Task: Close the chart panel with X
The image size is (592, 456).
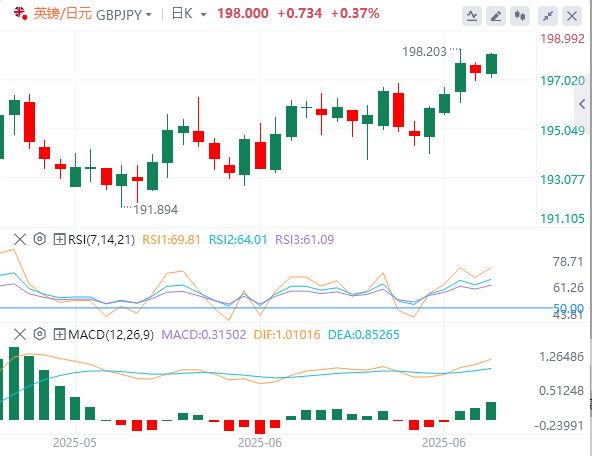Action: (572, 16)
